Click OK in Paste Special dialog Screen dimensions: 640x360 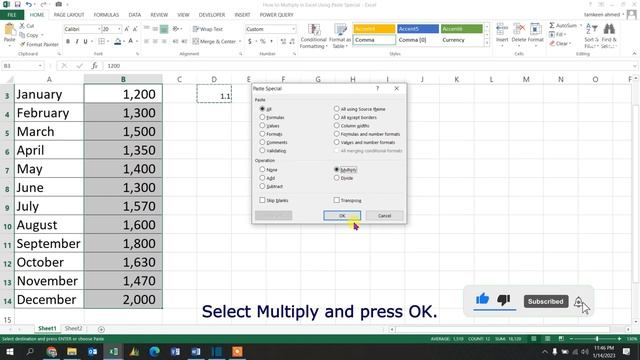coord(342,216)
